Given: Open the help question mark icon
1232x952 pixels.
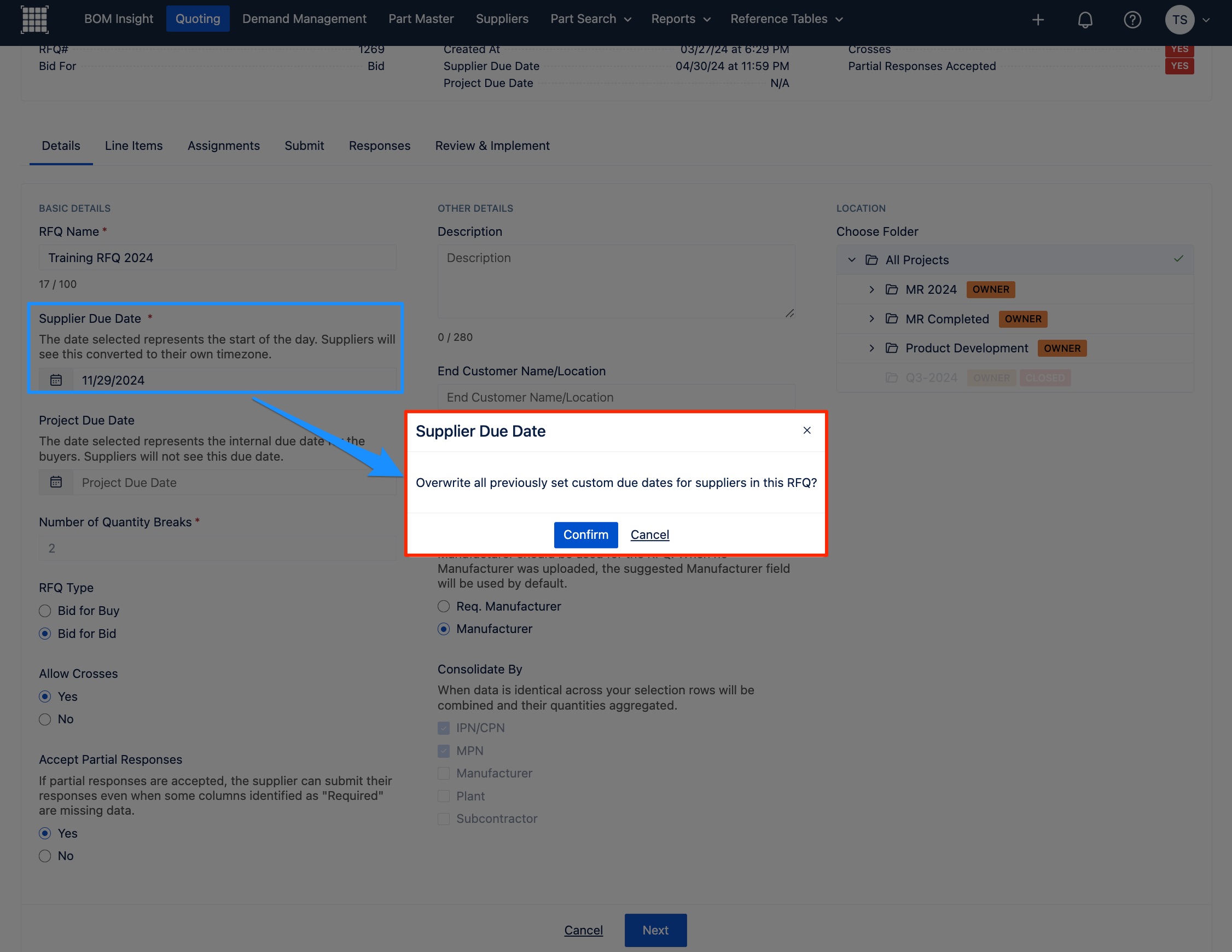Looking at the screenshot, I should pos(1132,20).
